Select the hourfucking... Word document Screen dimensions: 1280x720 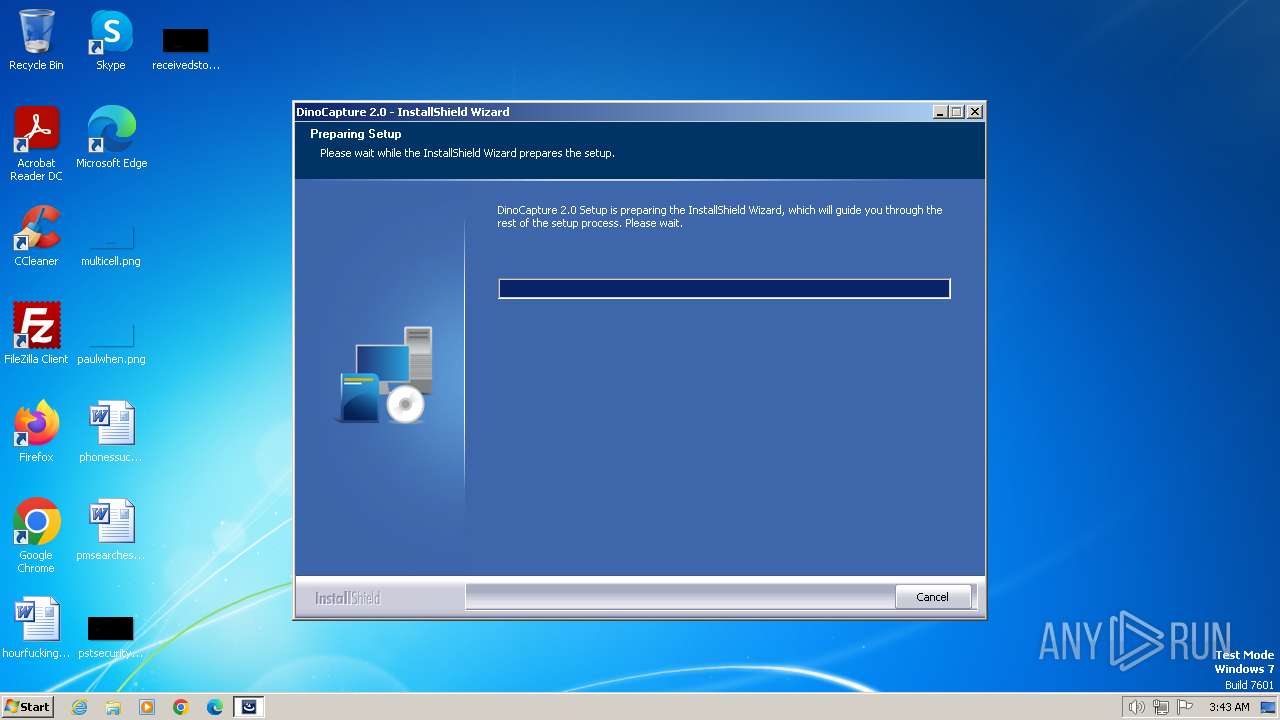(x=36, y=628)
